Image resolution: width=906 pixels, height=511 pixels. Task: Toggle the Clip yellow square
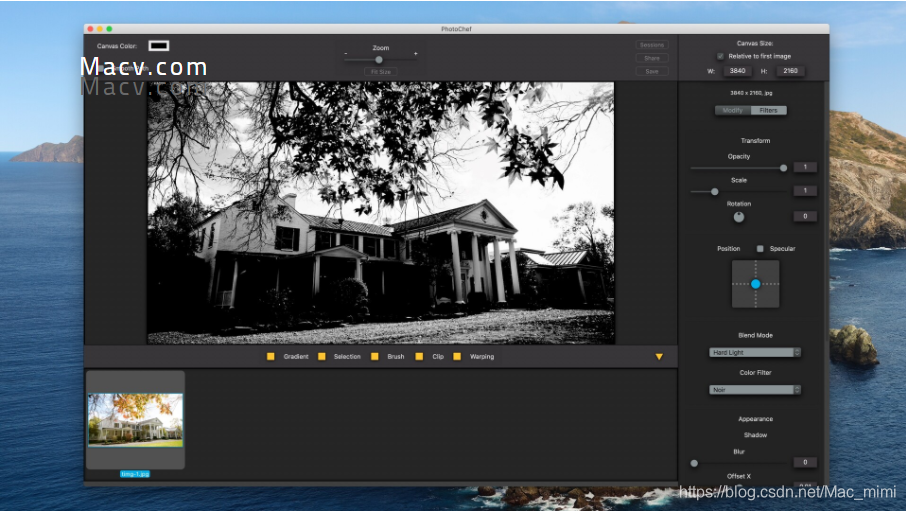pos(419,357)
